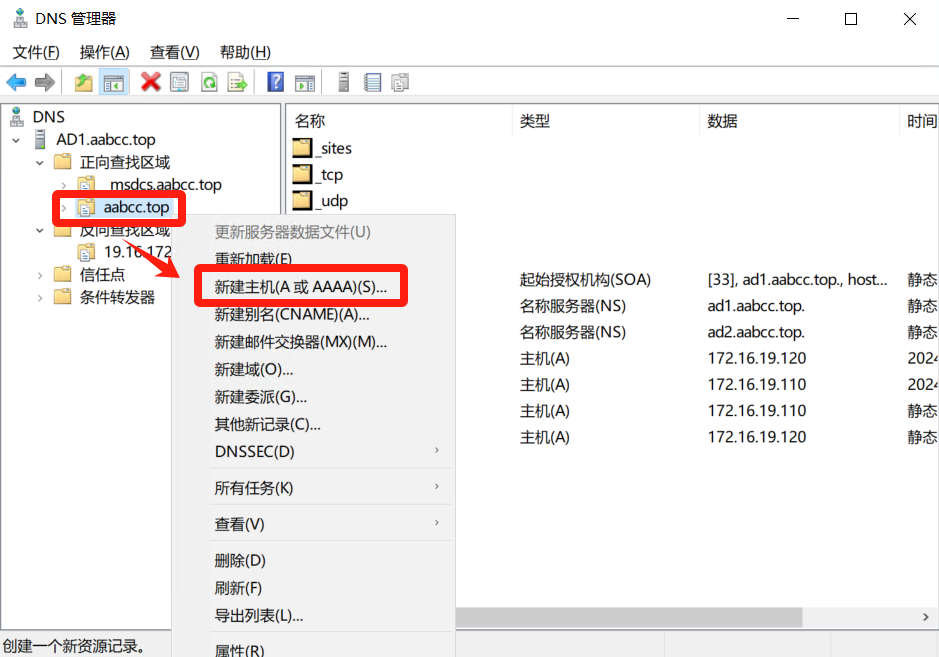Expand the 信任点 tree node
The height and width of the screenshot is (657, 939).
[x=40, y=275]
